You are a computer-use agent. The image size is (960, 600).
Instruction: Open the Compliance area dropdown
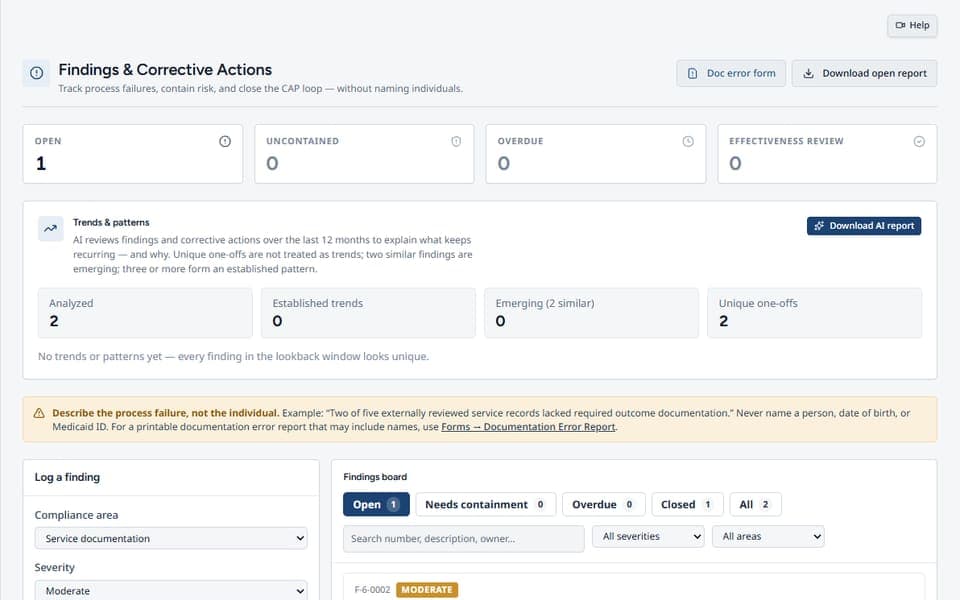click(x=171, y=538)
